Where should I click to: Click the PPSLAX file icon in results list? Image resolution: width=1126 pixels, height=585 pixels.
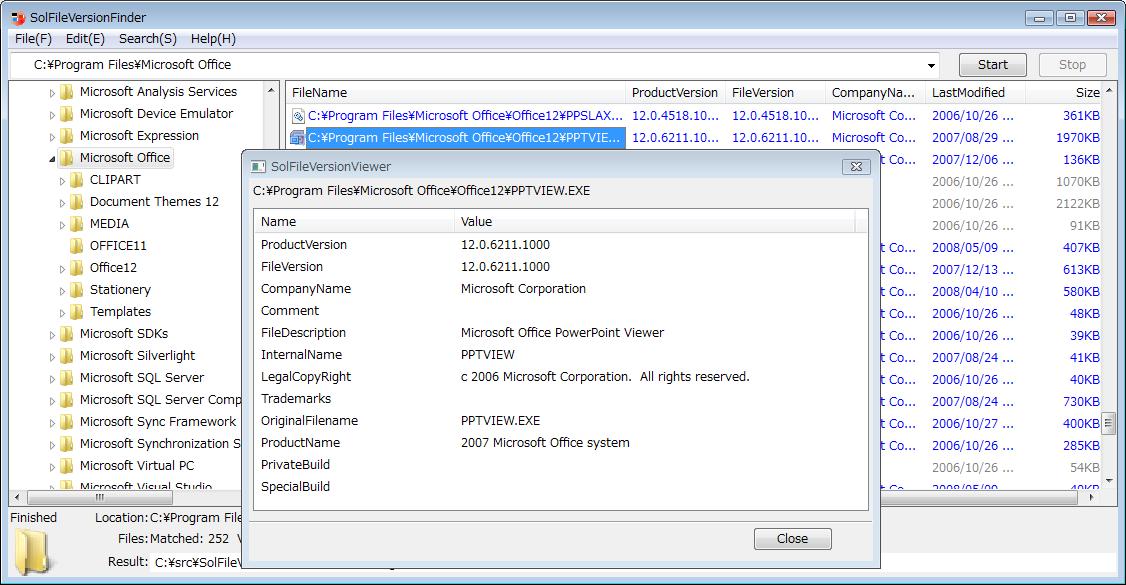pyautogui.click(x=298, y=116)
